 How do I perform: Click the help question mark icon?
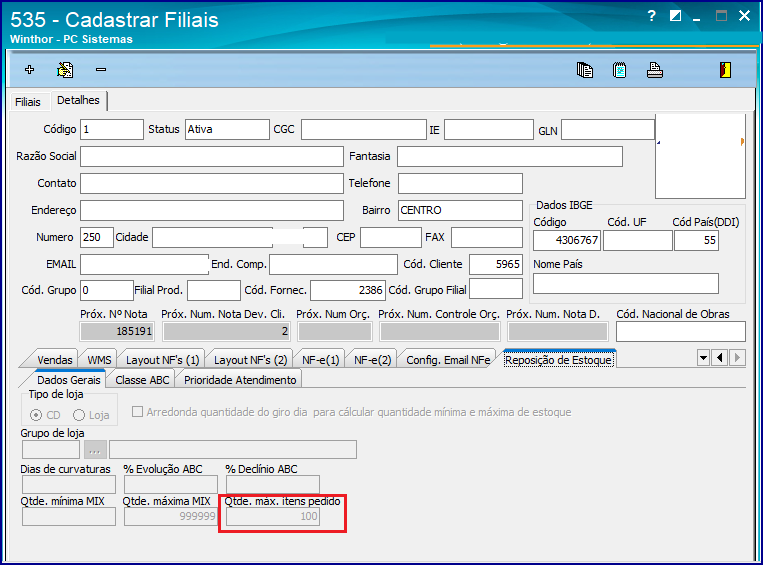pos(652,16)
